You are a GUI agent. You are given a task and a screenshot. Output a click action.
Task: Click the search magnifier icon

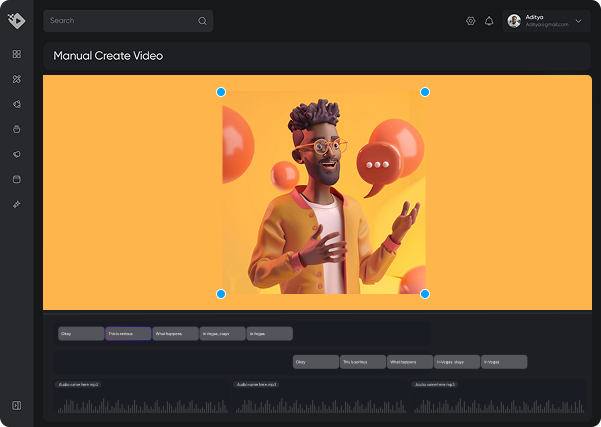point(202,21)
